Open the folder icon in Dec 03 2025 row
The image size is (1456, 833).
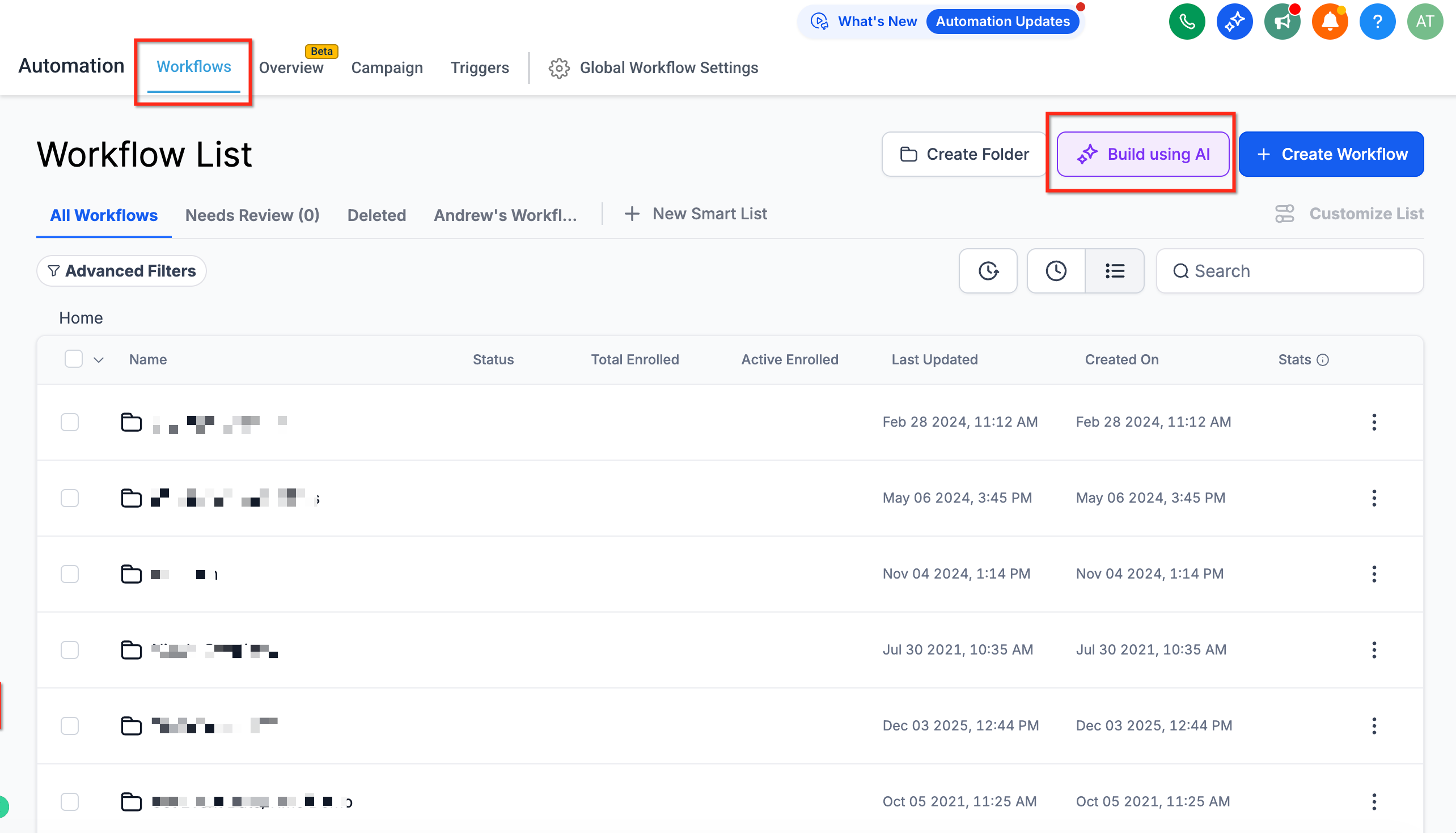click(x=131, y=726)
